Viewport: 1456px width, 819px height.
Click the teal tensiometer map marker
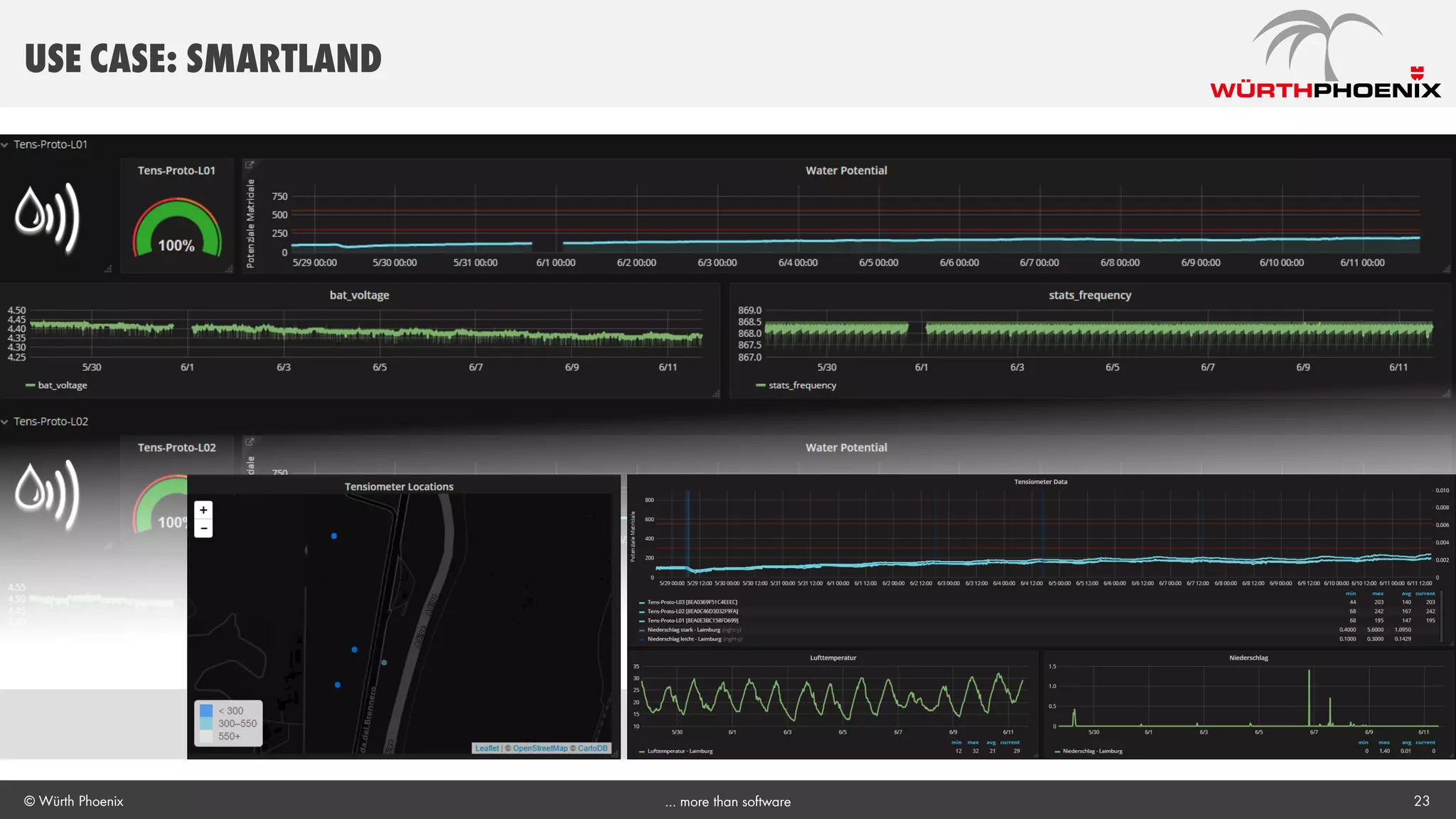(384, 663)
